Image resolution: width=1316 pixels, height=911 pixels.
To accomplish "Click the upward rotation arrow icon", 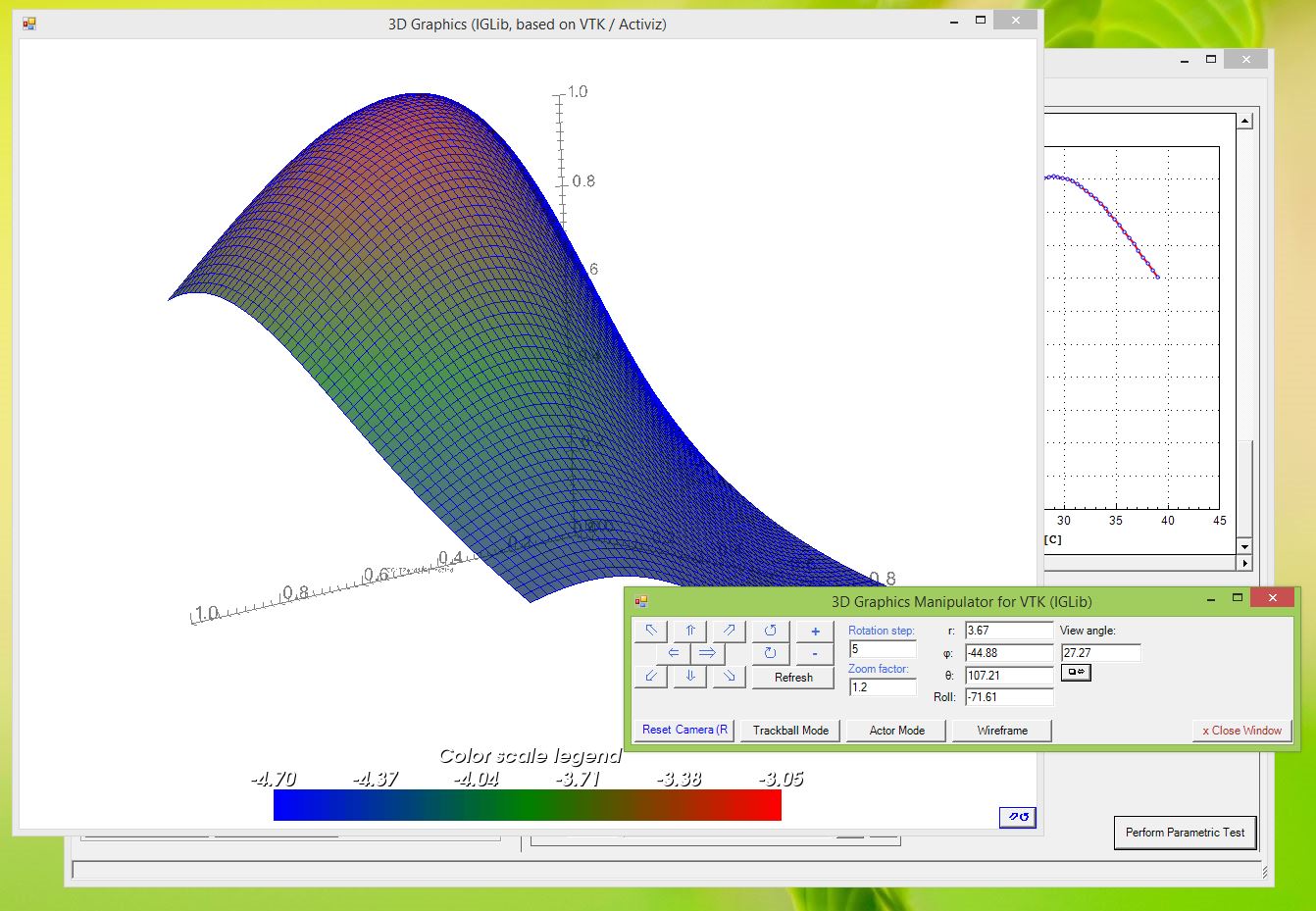I will click(689, 631).
